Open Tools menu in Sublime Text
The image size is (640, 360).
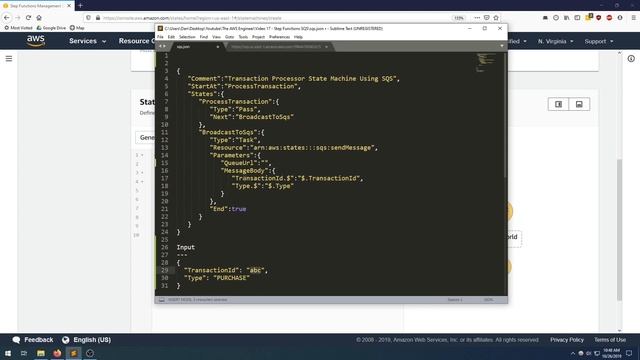coord(243,37)
